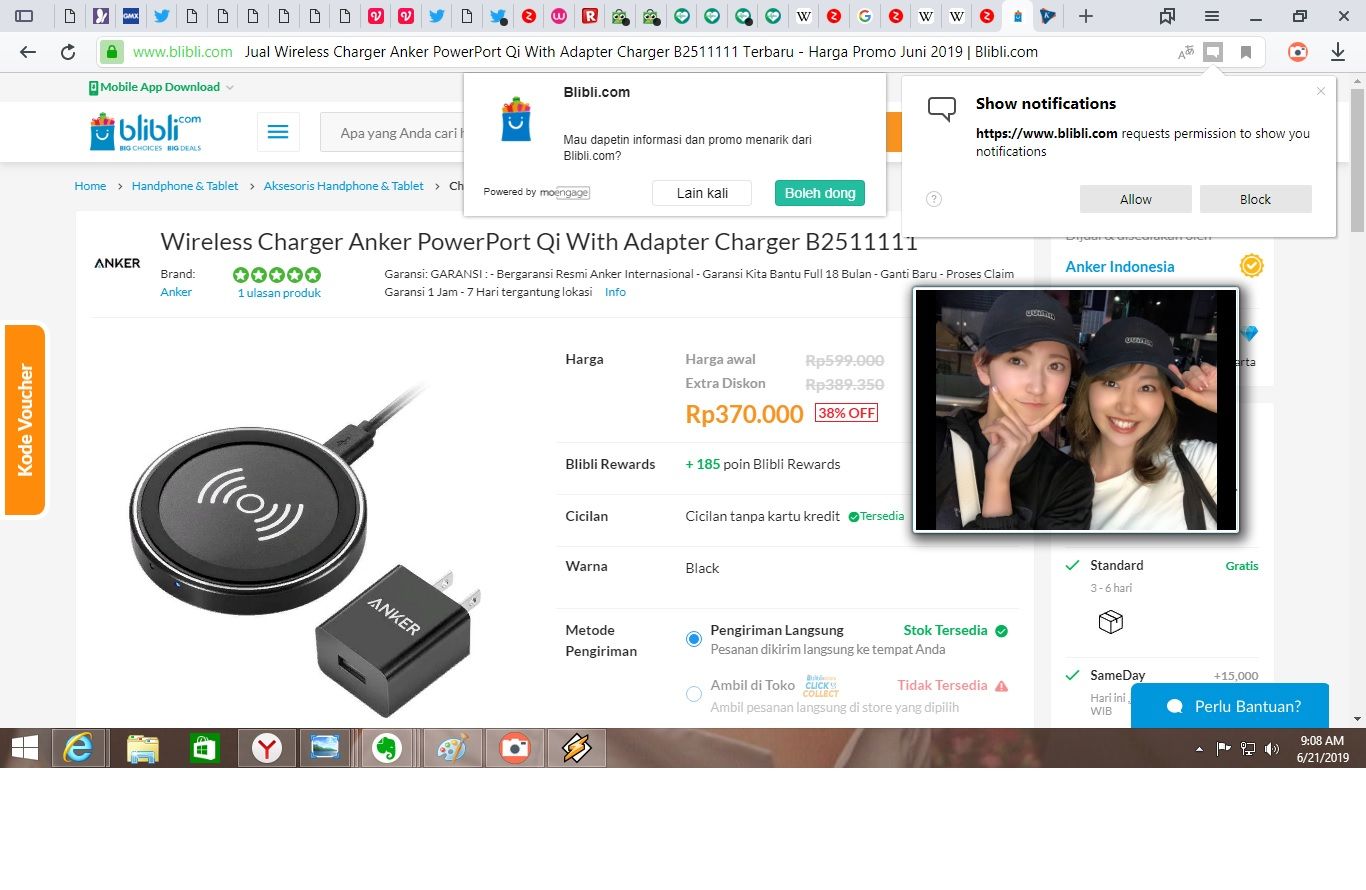Show hidden system tray icons arrow
Image resolution: width=1366 pixels, height=890 pixels.
coord(1200,749)
